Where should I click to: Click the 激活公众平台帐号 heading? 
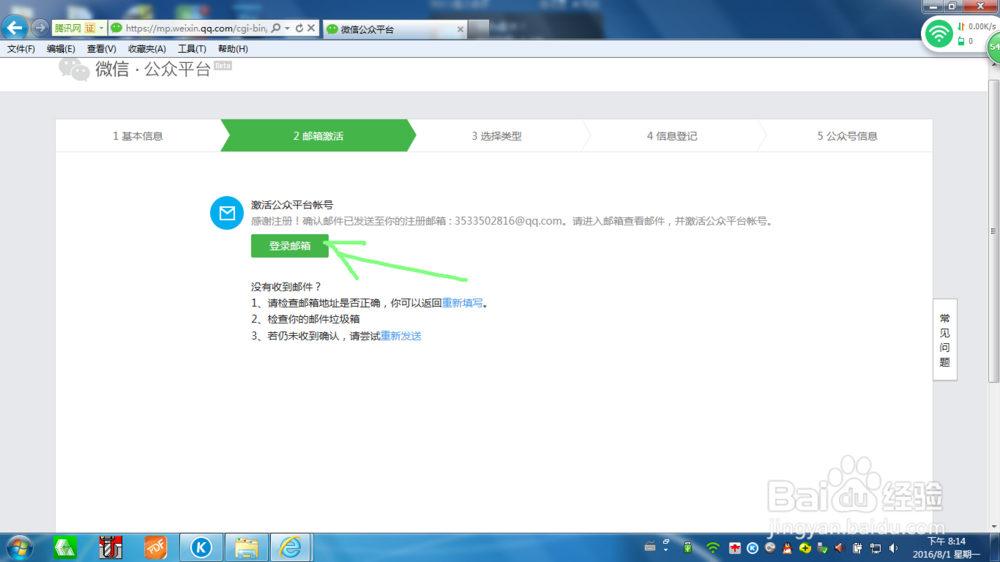coord(292,205)
